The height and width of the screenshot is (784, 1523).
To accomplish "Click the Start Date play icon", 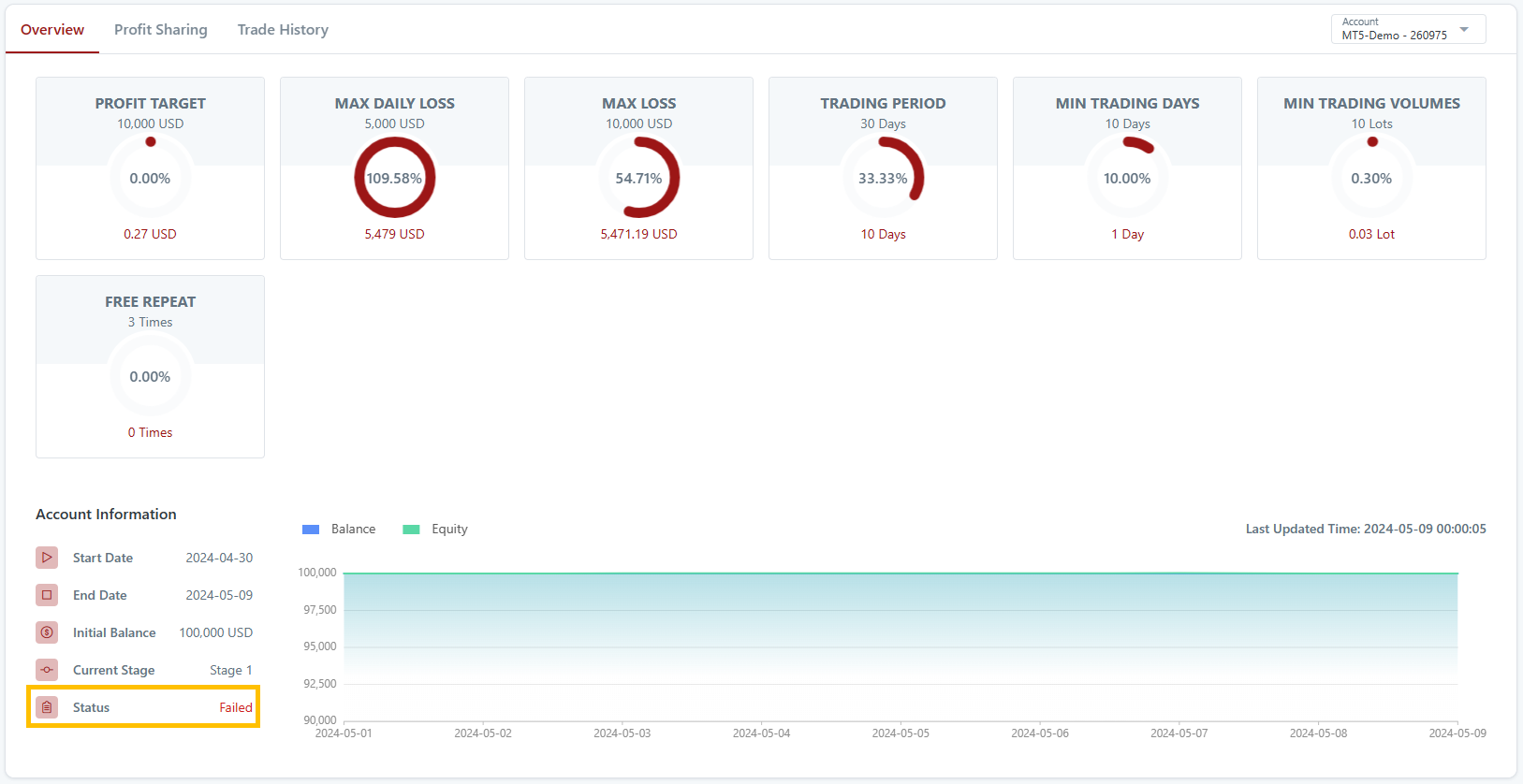I will (x=47, y=558).
